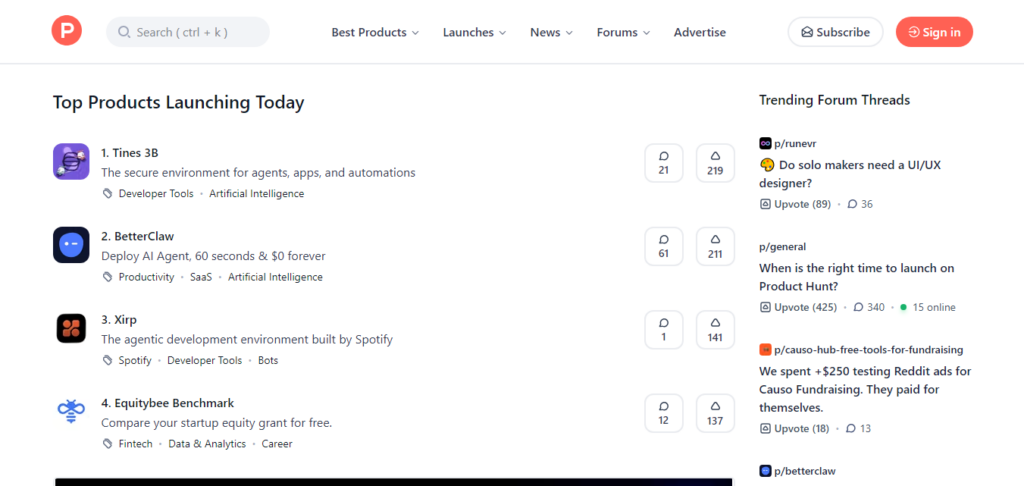Select 'Artificial Intelligence' tag under BetterClaw

(x=275, y=278)
